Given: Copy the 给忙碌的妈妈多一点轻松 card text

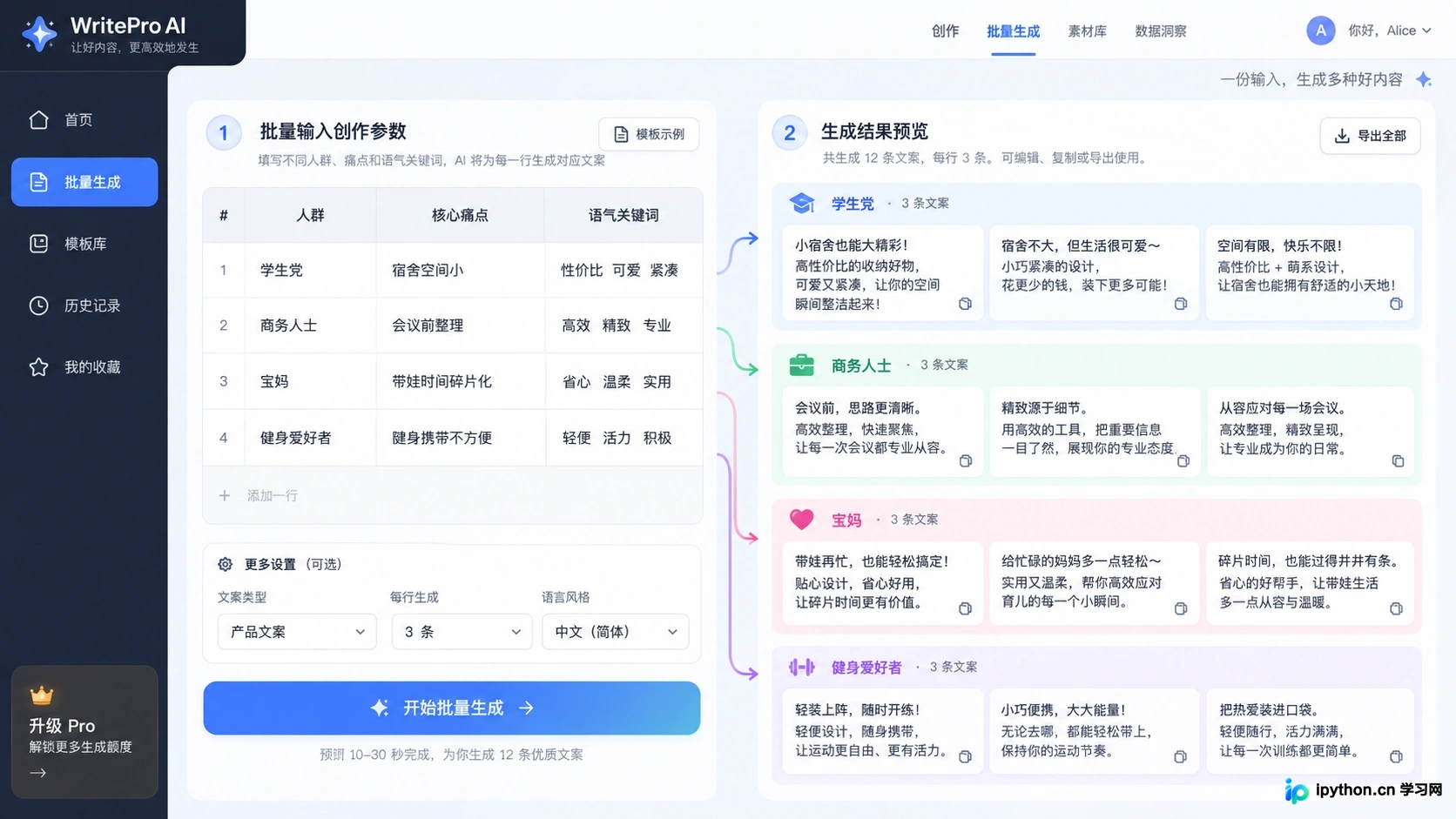Looking at the screenshot, I should click(x=1180, y=608).
